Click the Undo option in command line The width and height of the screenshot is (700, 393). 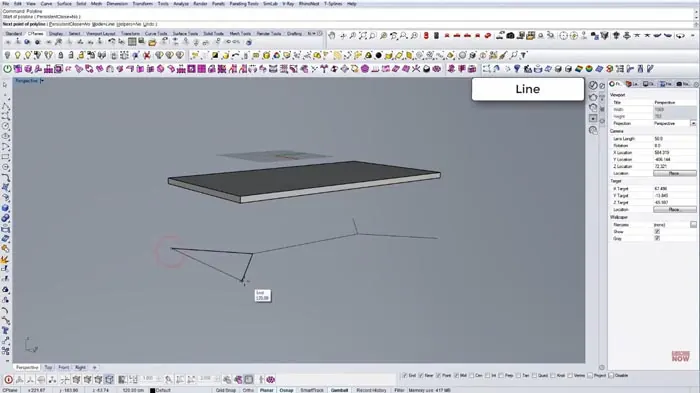click(x=149, y=24)
